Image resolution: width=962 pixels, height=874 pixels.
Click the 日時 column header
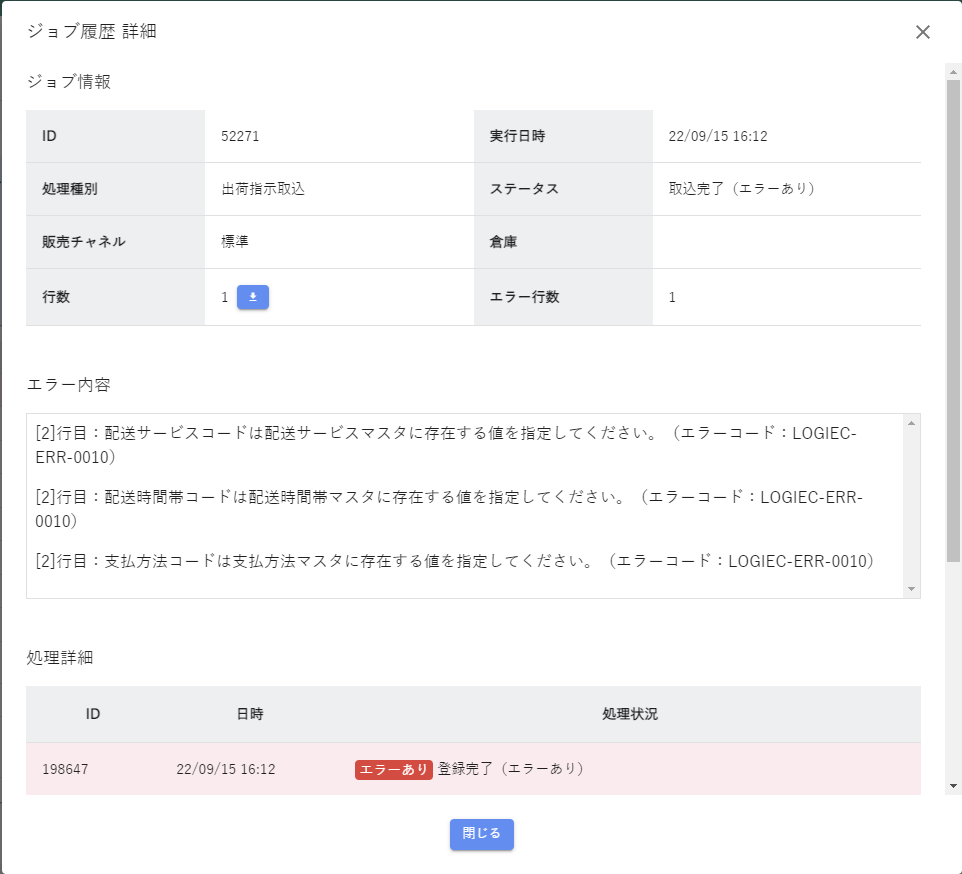pos(250,714)
